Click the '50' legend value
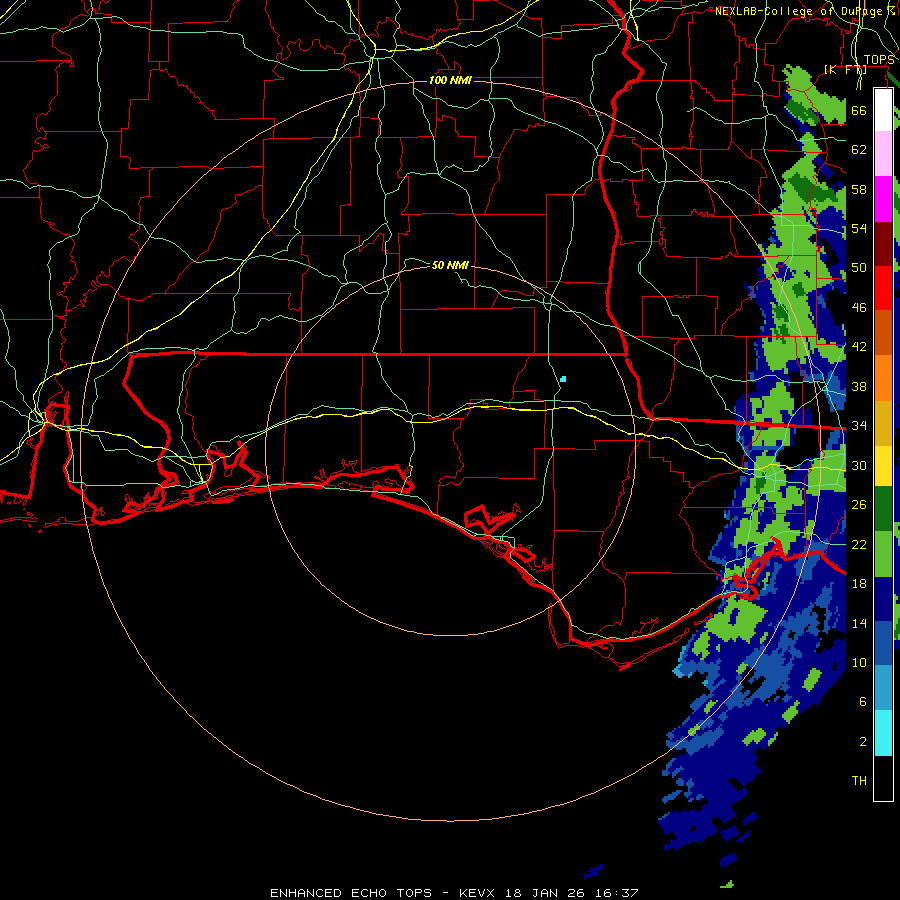This screenshot has width=900, height=900. click(859, 268)
